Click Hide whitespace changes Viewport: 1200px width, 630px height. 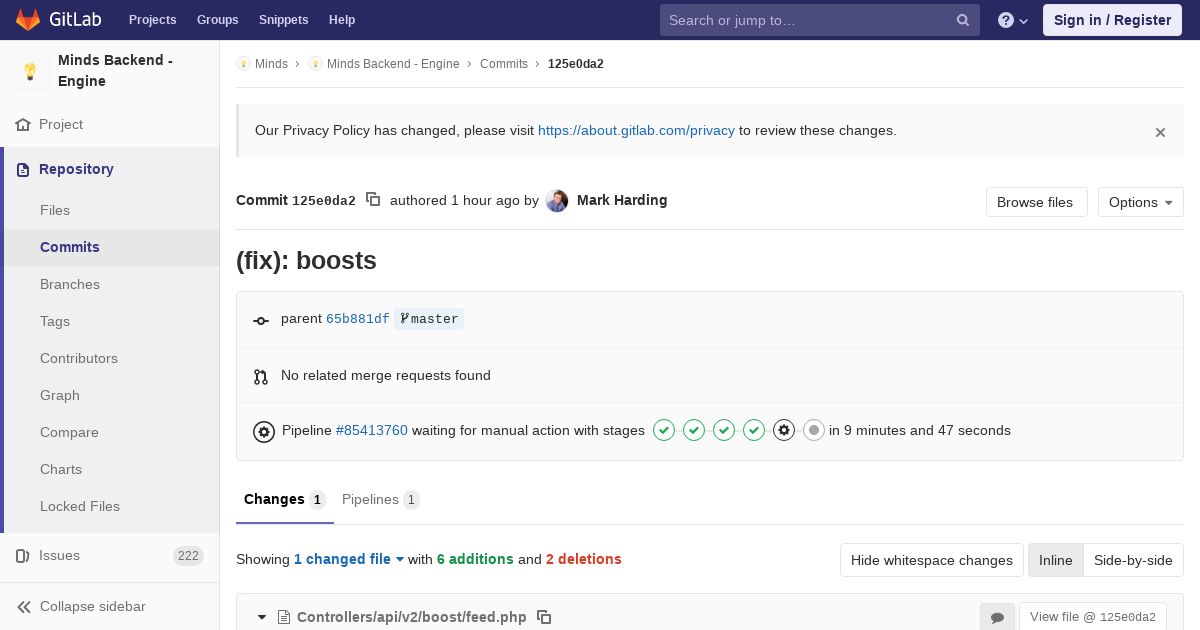click(x=932, y=560)
